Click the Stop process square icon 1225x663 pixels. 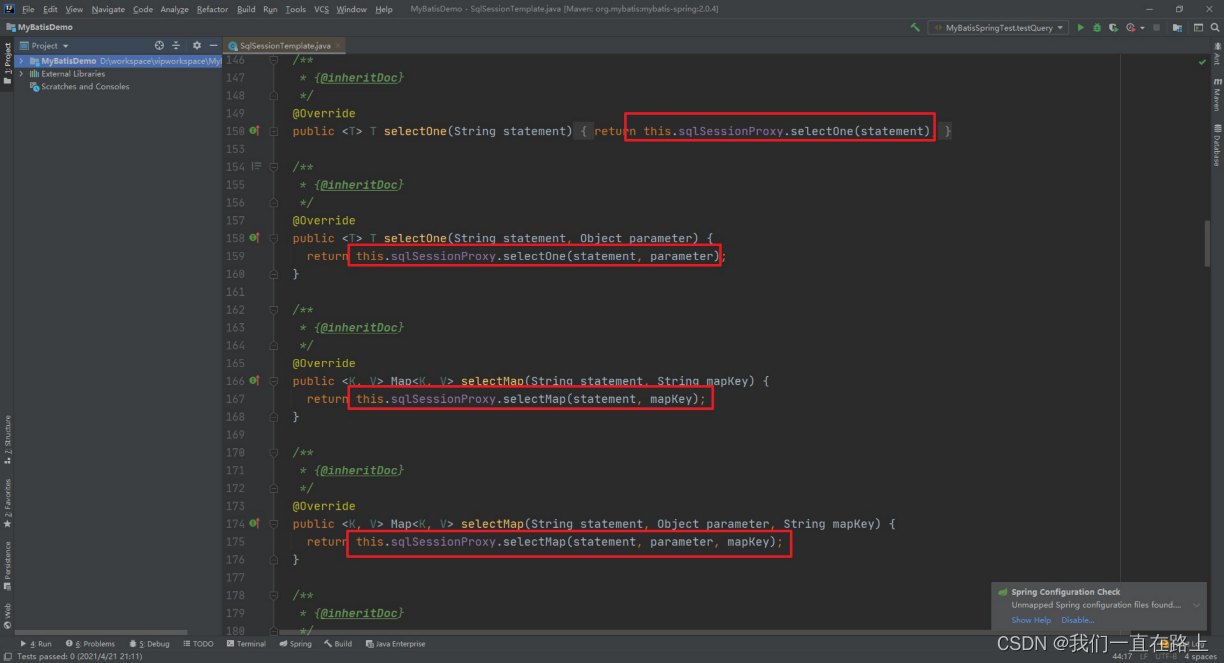(1156, 28)
